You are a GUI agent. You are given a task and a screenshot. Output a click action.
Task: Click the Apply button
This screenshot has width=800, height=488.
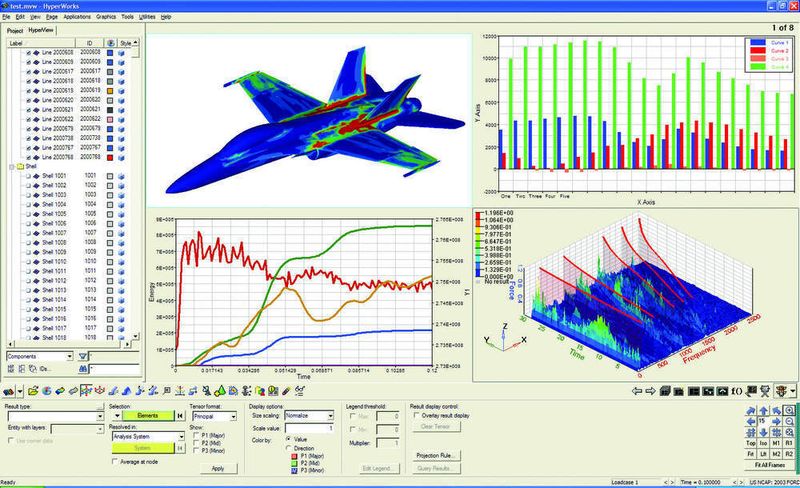(x=218, y=468)
